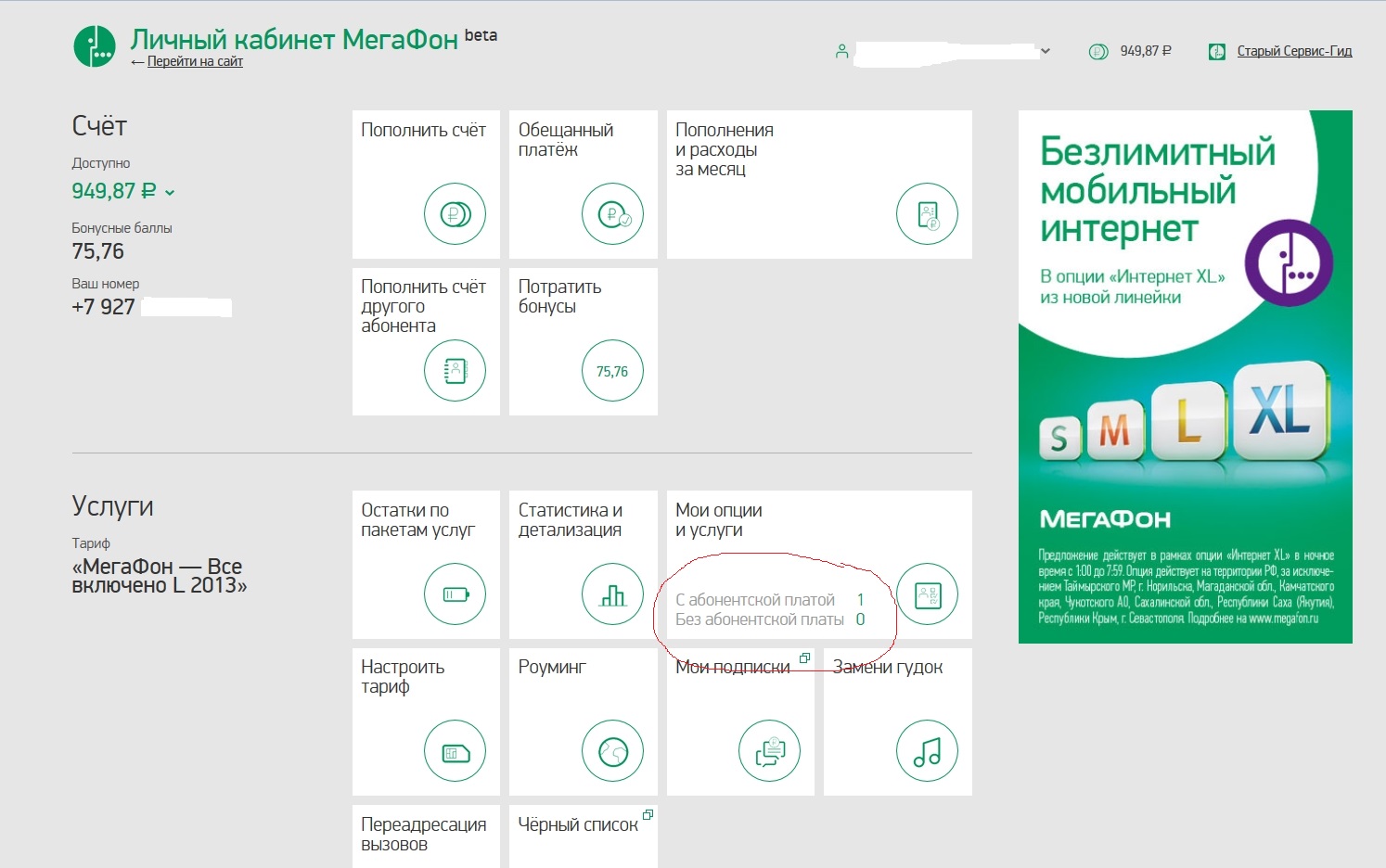Expand the user account dropdown chevron
The height and width of the screenshot is (868, 1386).
click(x=1046, y=51)
